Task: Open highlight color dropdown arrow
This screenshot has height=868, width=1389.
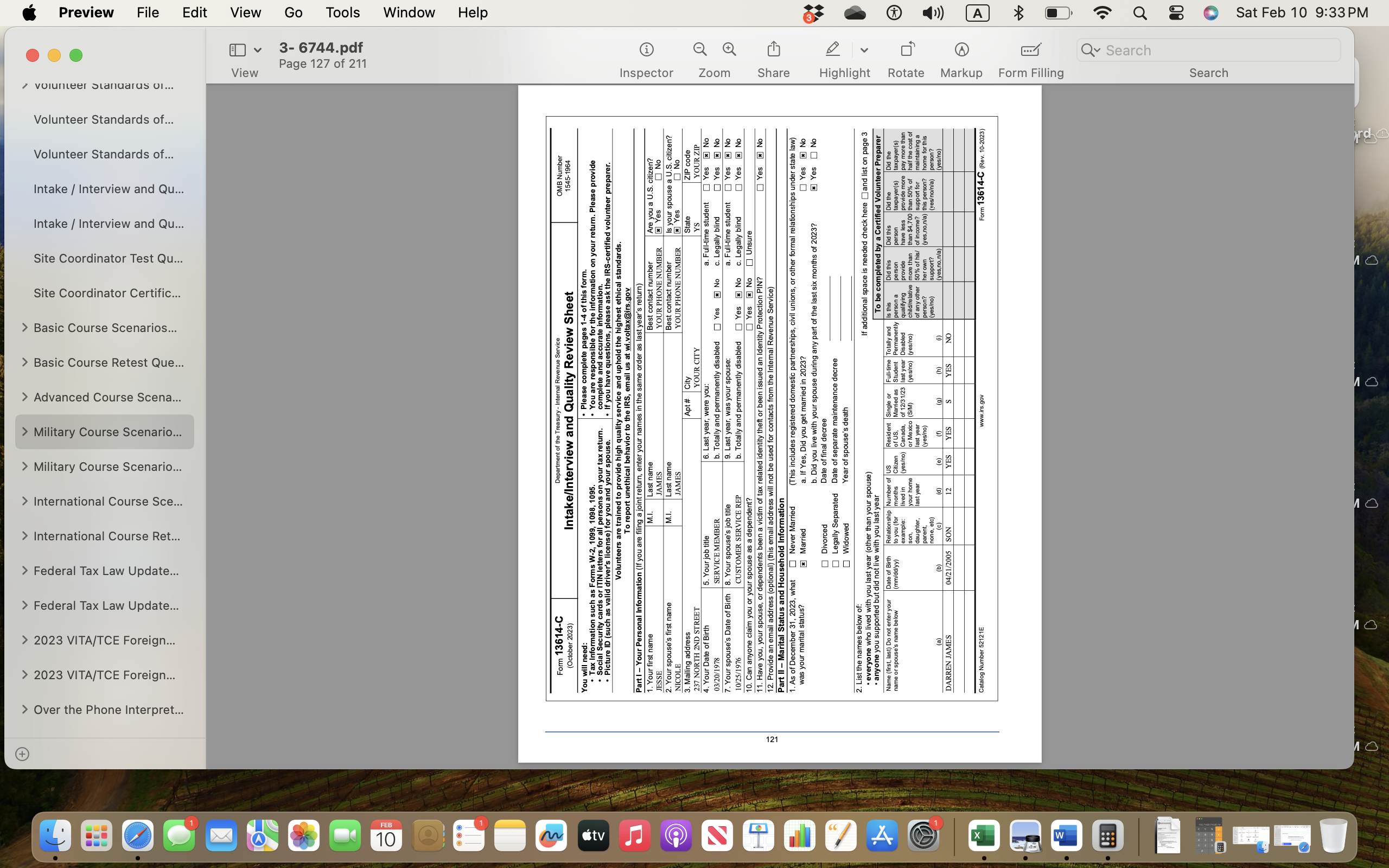Action: (x=864, y=50)
